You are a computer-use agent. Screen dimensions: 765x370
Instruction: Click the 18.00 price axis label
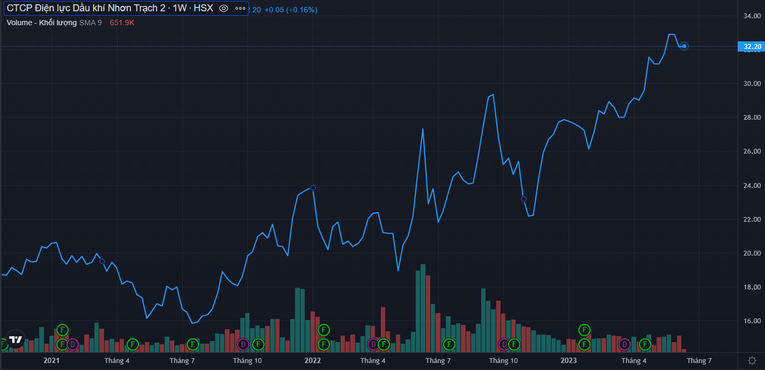coord(752,287)
